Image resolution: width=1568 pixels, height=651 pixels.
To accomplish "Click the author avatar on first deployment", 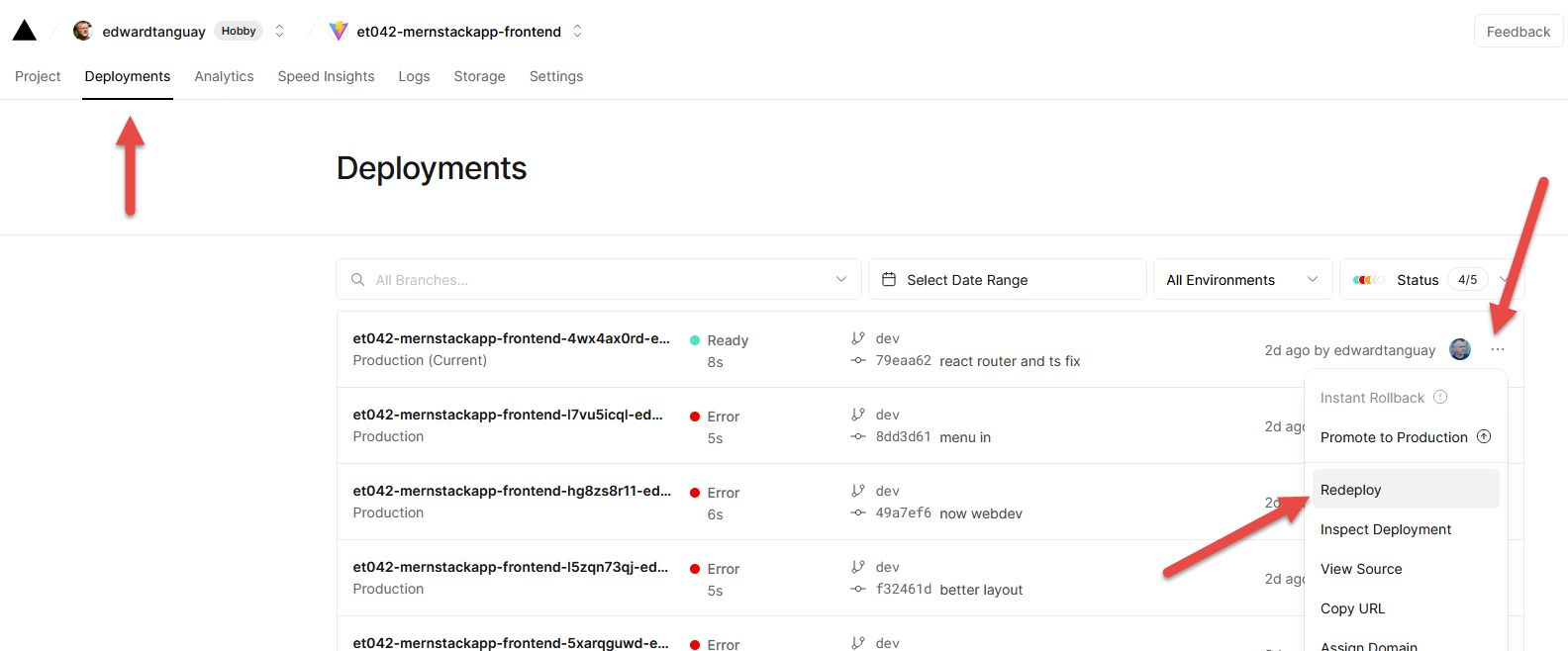I will [x=1460, y=349].
